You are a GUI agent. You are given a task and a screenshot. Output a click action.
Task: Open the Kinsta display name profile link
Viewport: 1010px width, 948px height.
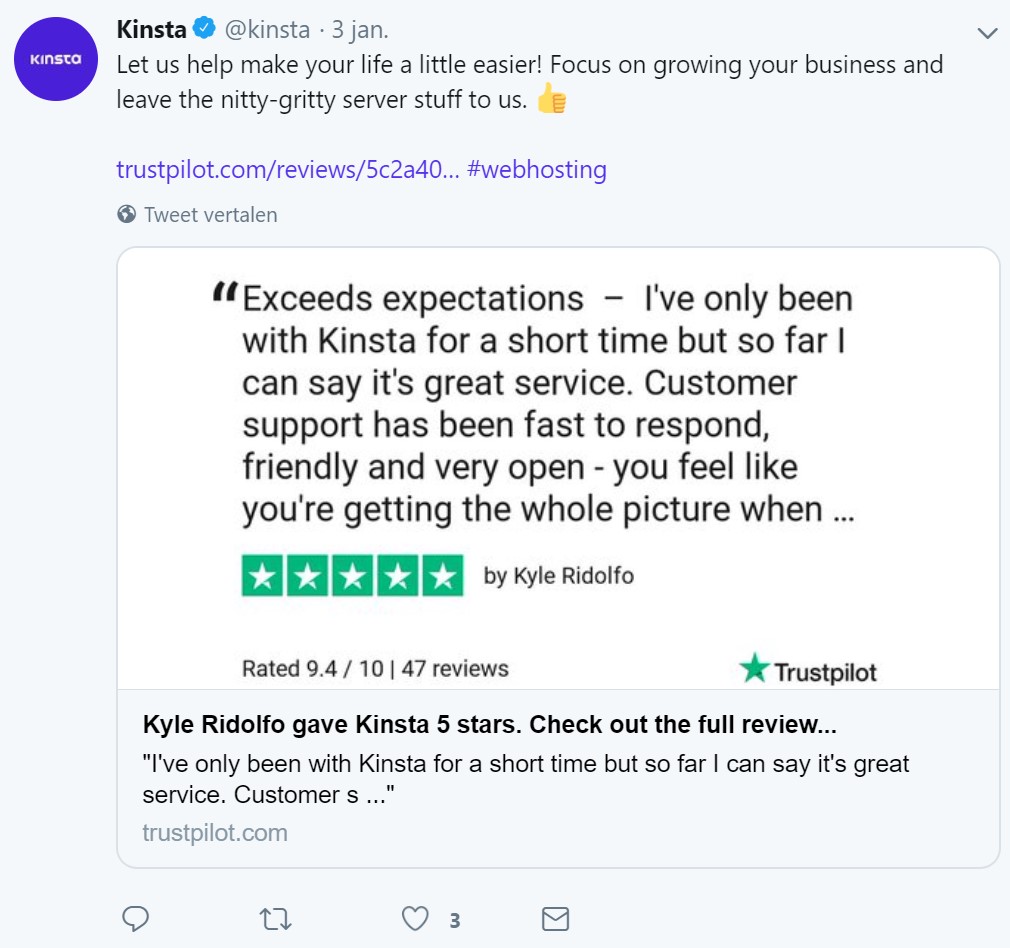pos(151,30)
